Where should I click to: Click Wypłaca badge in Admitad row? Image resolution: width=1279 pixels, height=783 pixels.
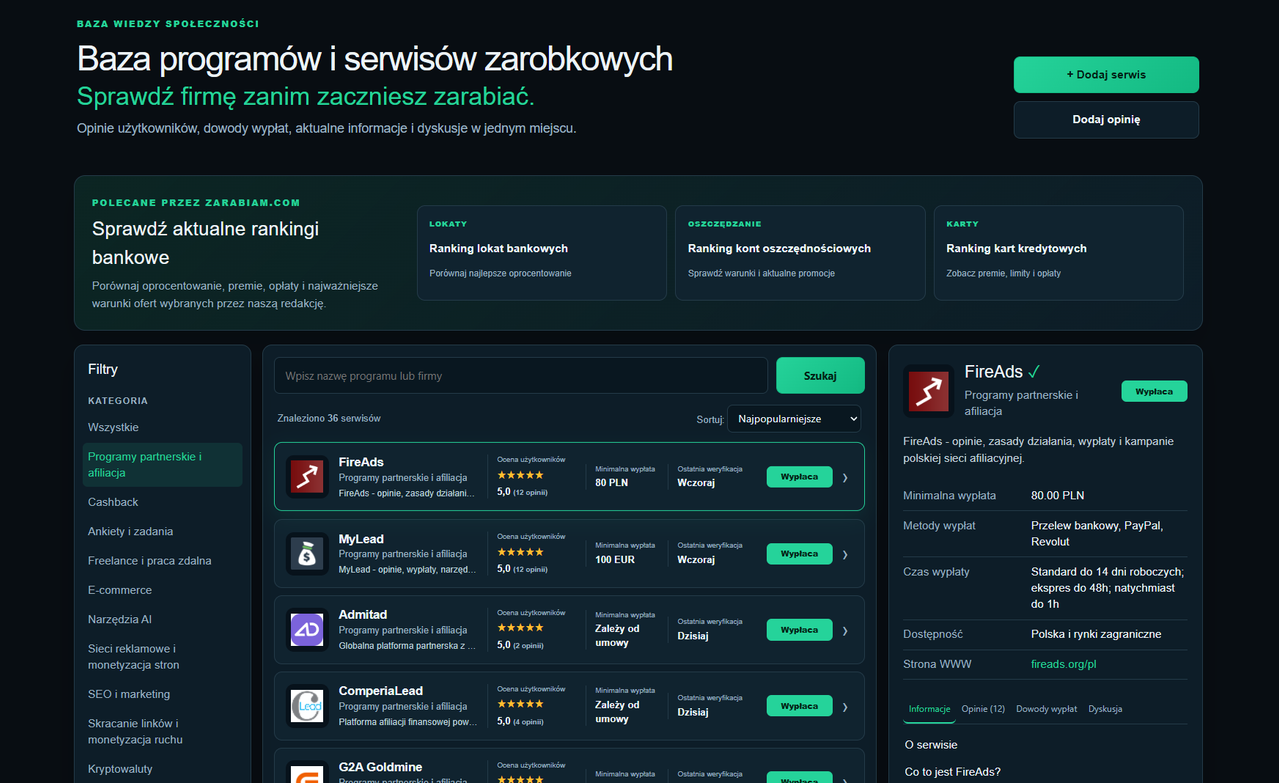[x=799, y=630]
